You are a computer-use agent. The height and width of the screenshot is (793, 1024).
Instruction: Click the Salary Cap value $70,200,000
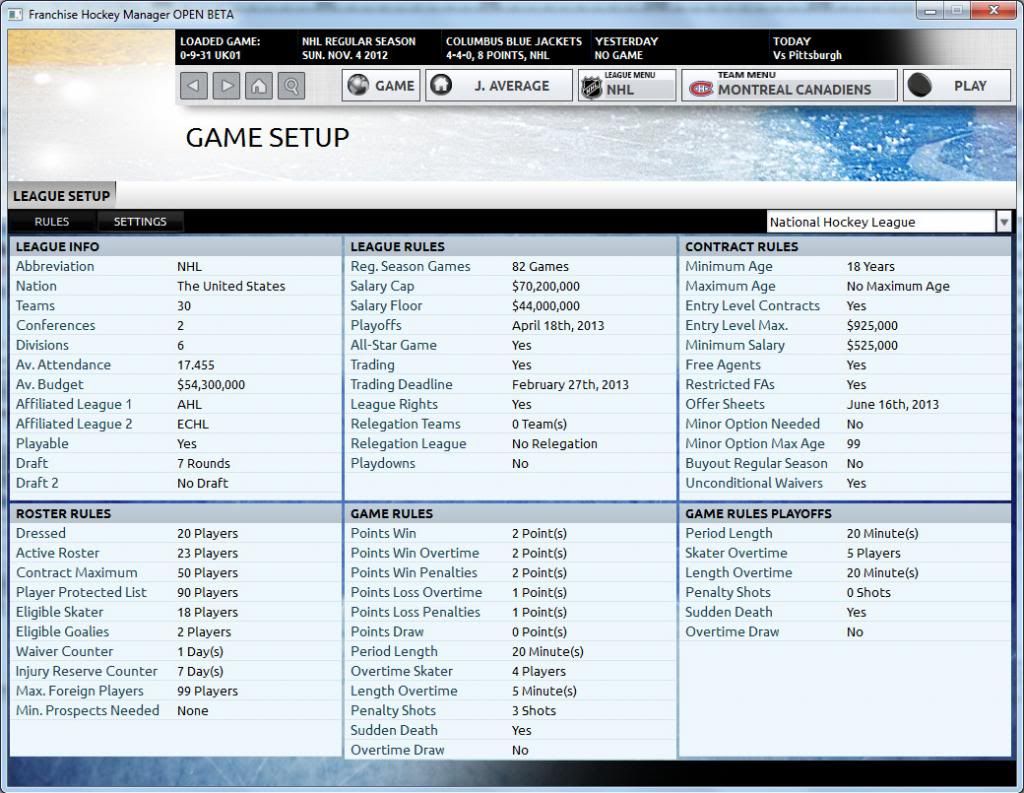(545, 286)
